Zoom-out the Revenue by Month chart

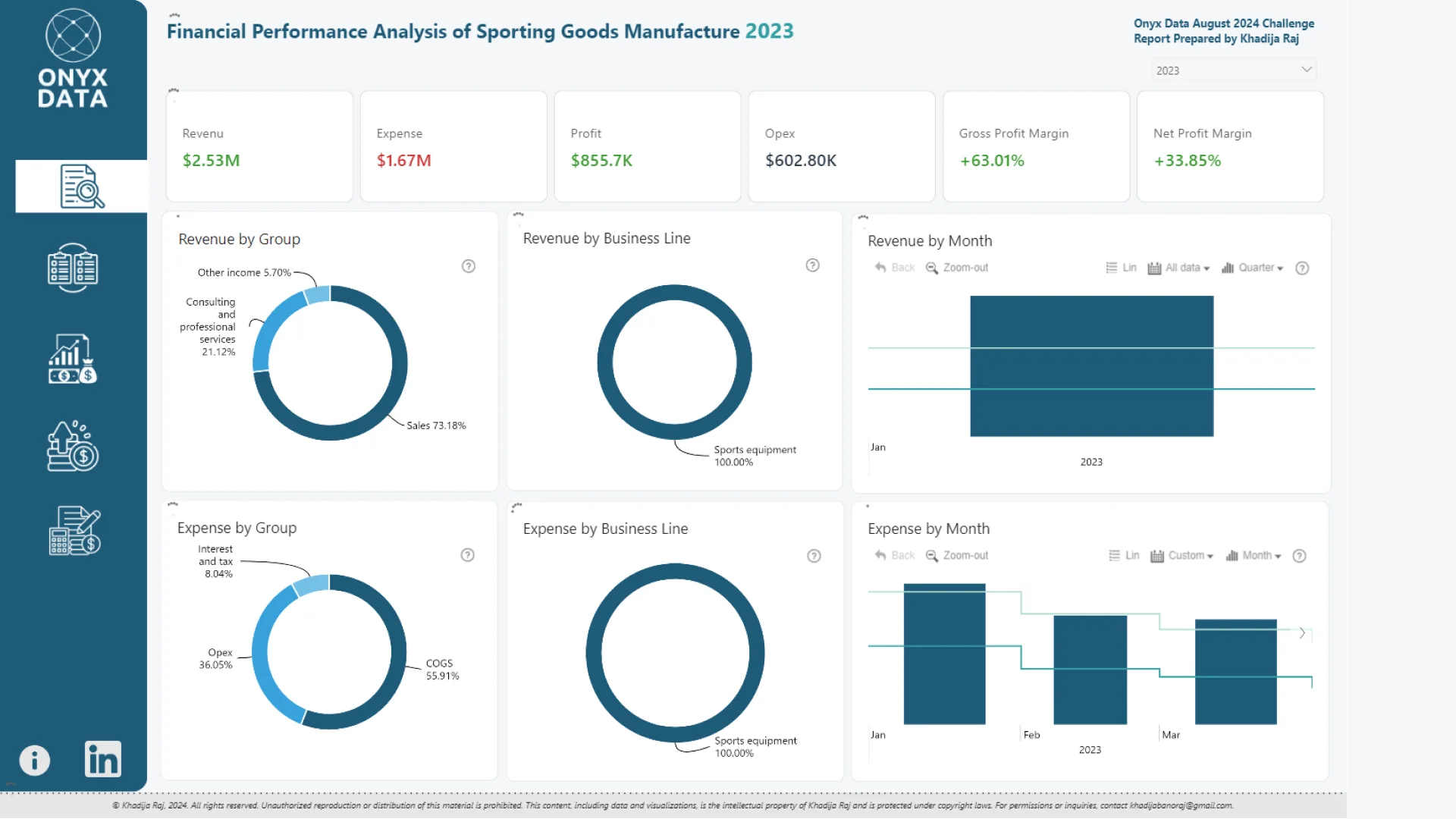[x=957, y=268]
